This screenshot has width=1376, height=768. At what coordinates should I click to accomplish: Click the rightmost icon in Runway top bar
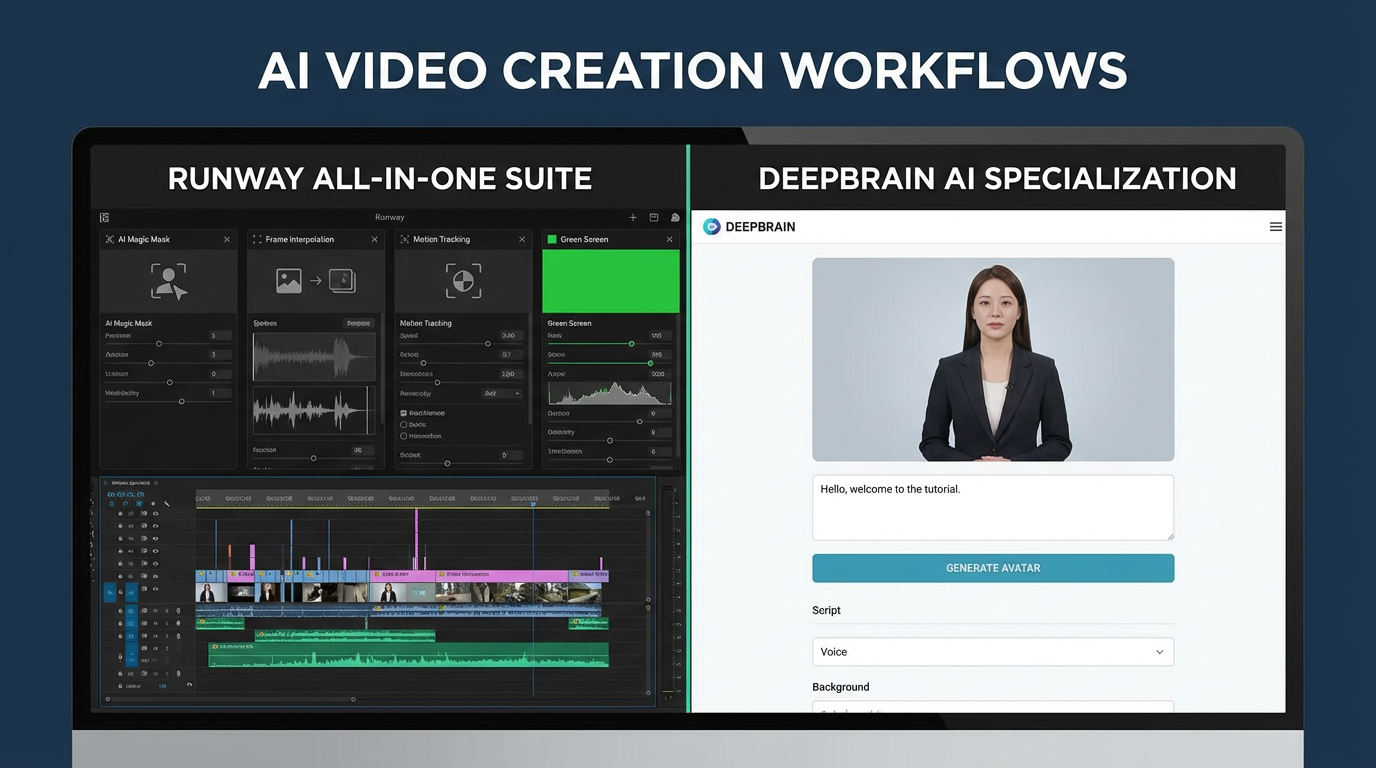point(675,217)
